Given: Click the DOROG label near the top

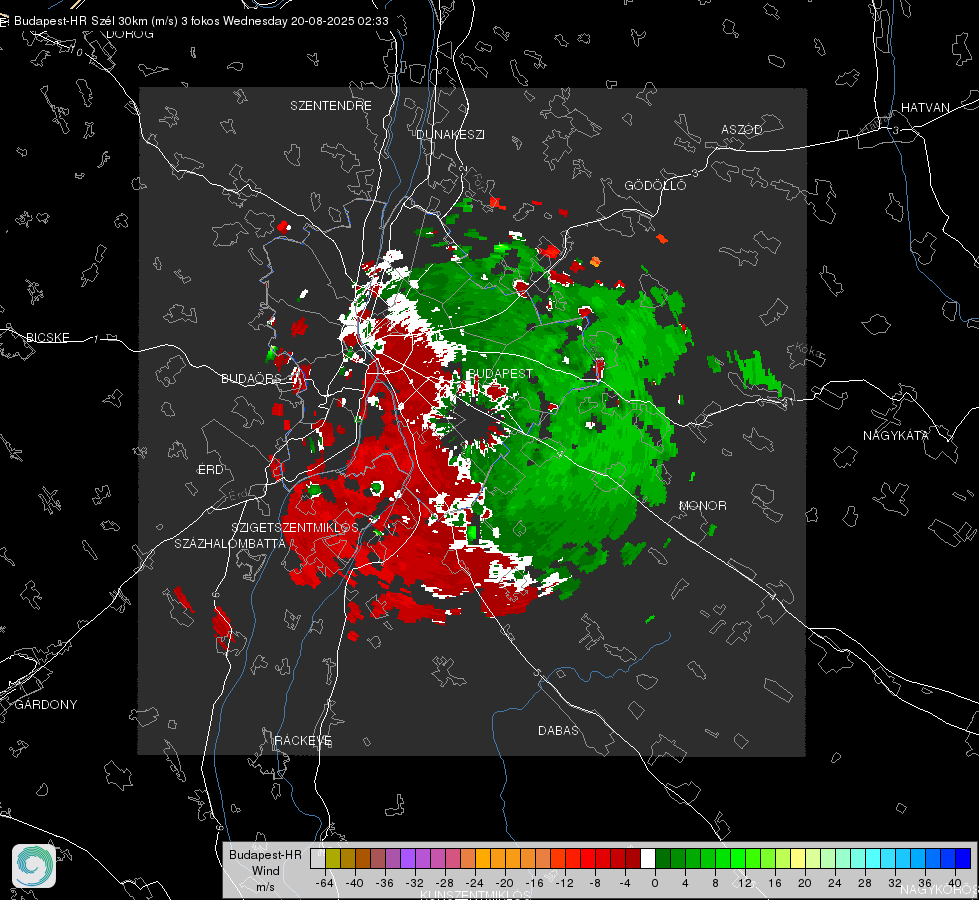Looking at the screenshot, I should coord(130,35).
